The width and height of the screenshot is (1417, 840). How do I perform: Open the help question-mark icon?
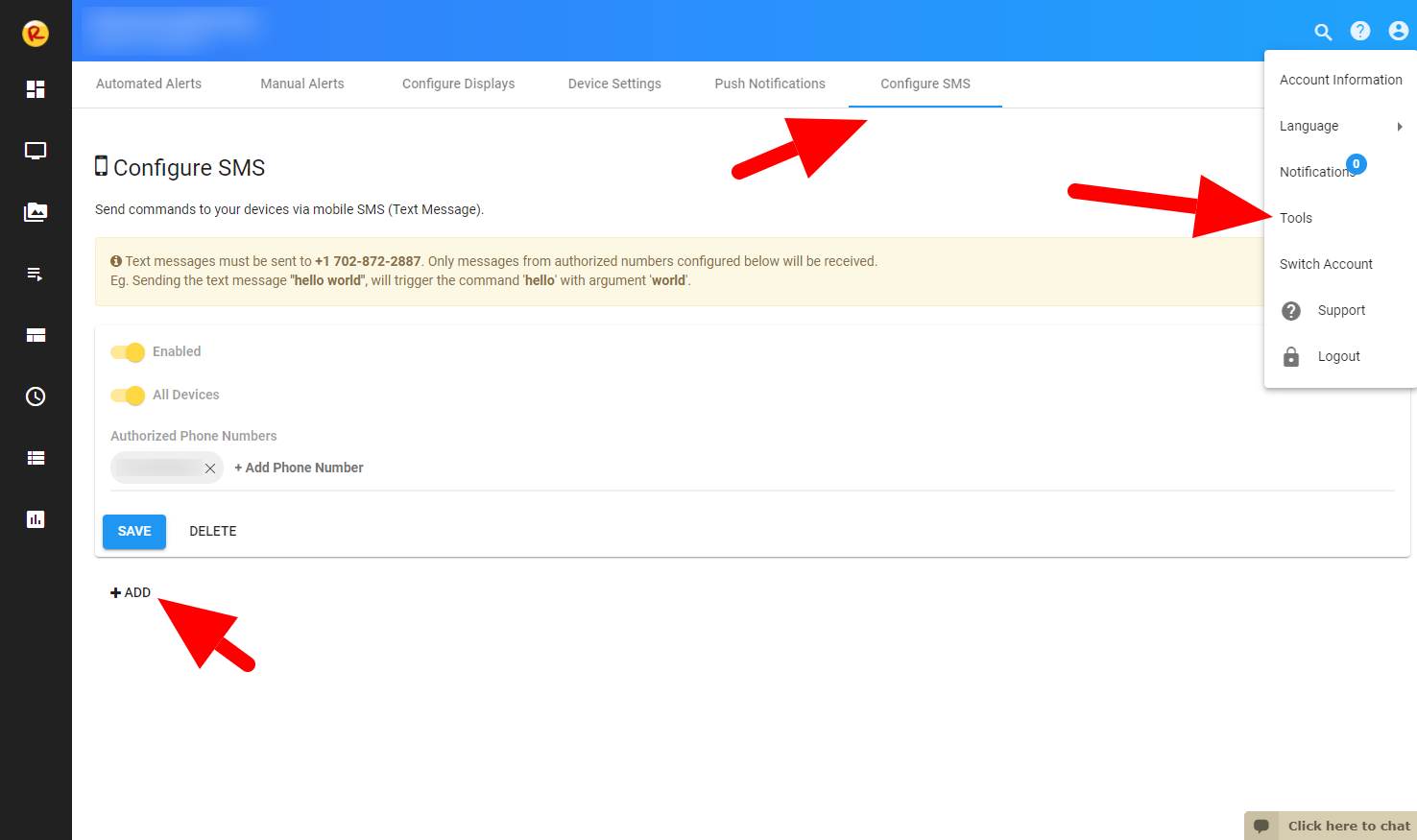(1360, 31)
